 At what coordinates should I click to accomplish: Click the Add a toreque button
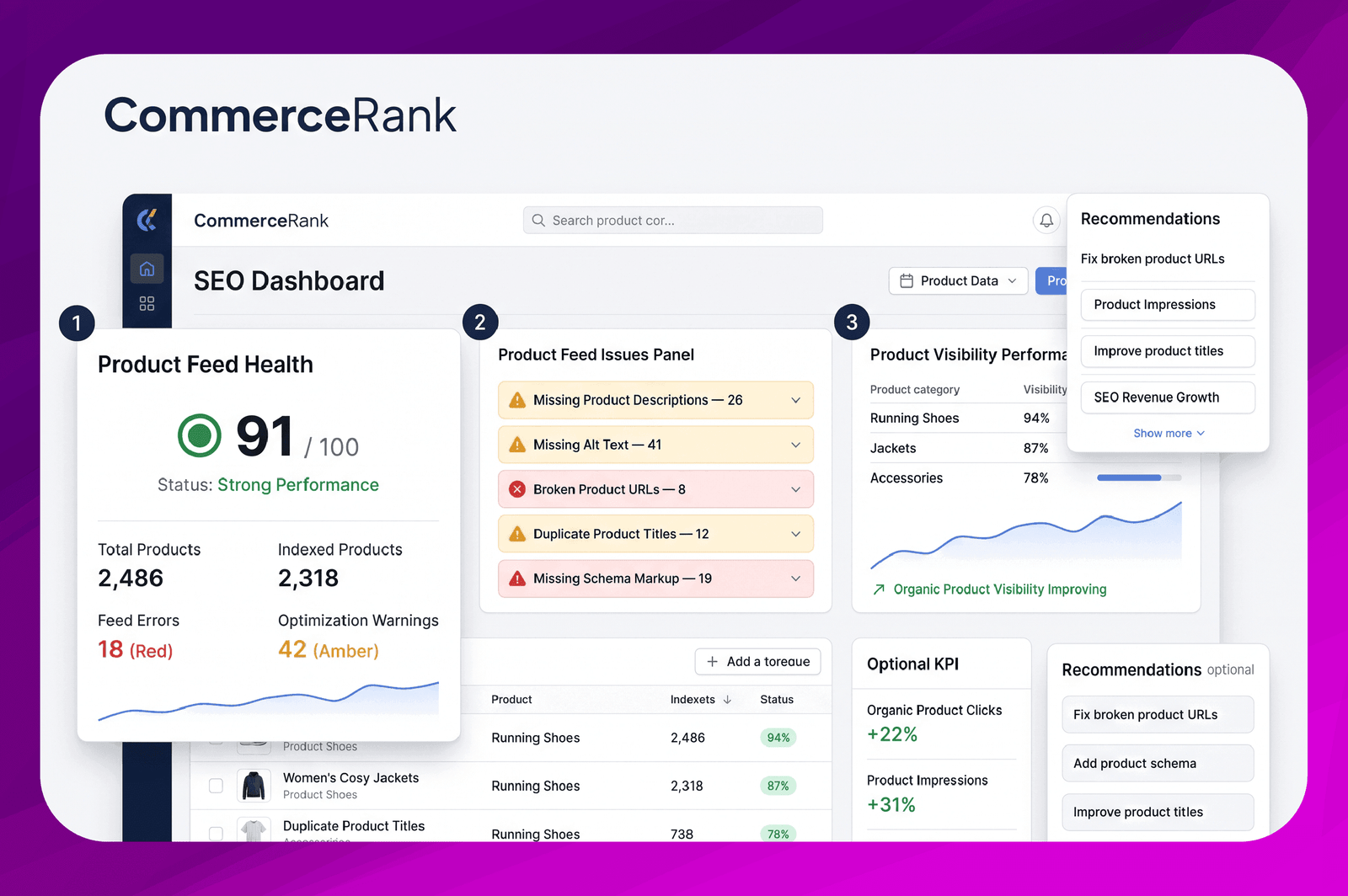coord(757,662)
